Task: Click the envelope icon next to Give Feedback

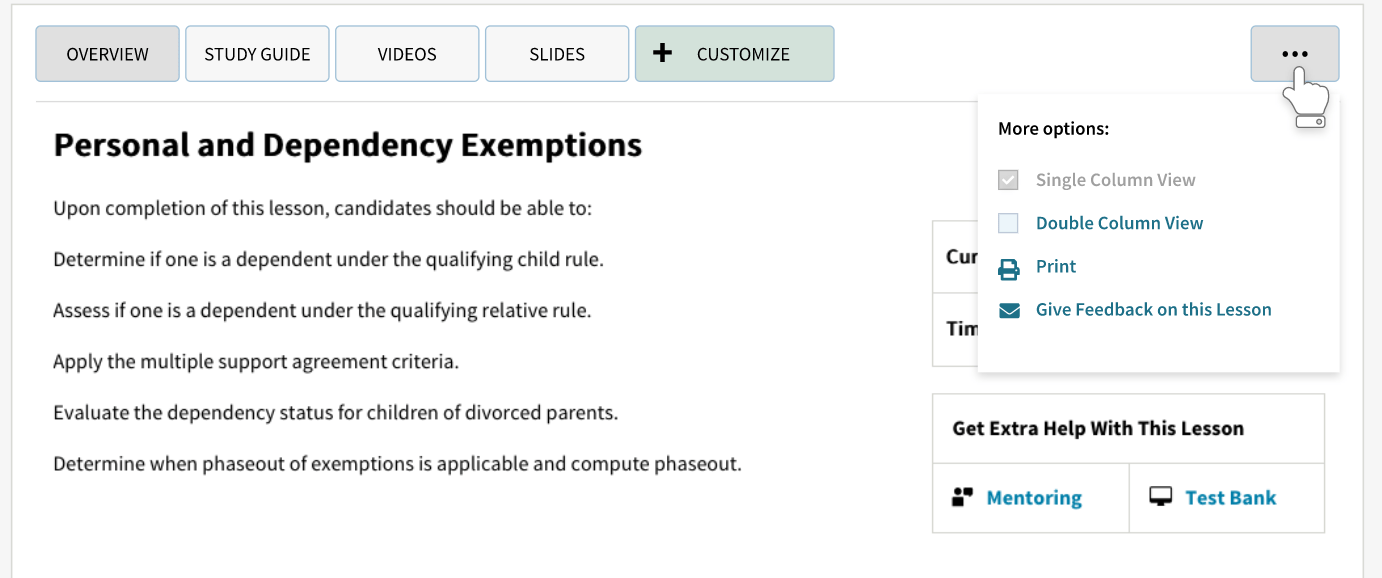Action: pos(1010,309)
